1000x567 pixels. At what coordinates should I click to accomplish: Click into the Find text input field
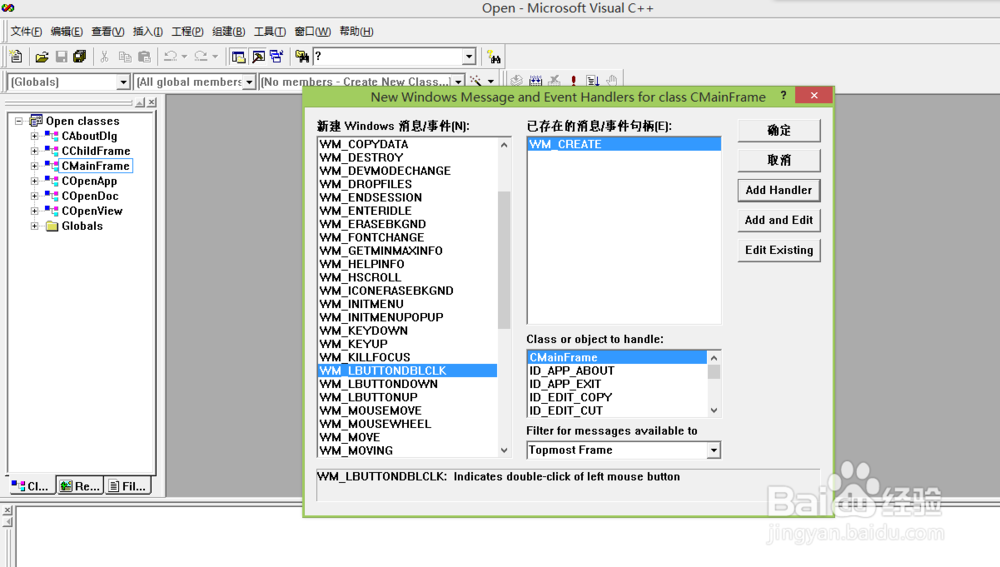tap(388, 57)
